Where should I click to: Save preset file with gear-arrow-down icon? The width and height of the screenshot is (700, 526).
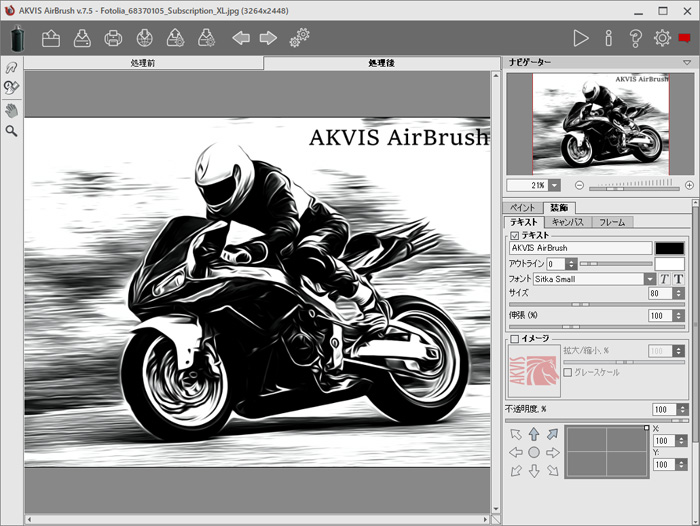(x=207, y=38)
